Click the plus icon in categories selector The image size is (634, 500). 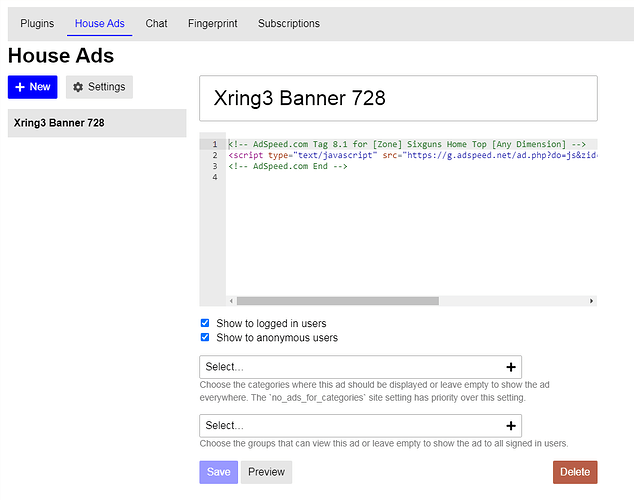pyautogui.click(x=511, y=367)
